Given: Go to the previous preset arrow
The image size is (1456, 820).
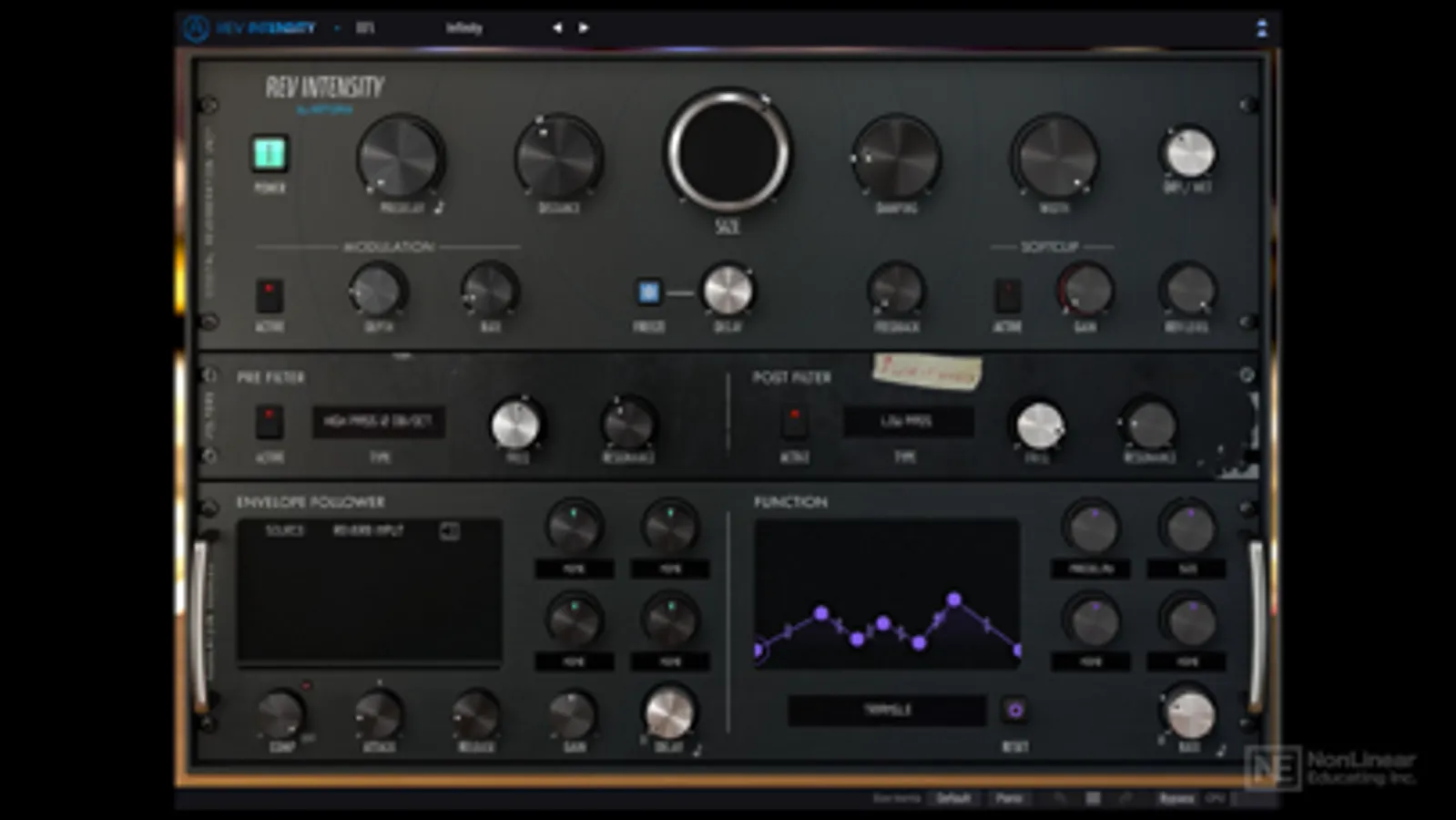Looking at the screenshot, I should click(x=557, y=28).
